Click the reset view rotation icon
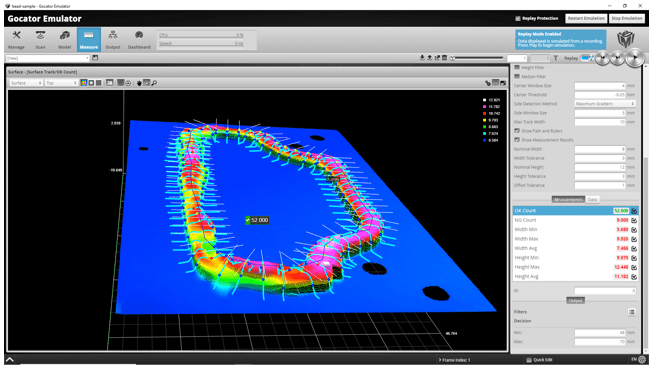This screenshot has width=654, height=369. point(128,83)
